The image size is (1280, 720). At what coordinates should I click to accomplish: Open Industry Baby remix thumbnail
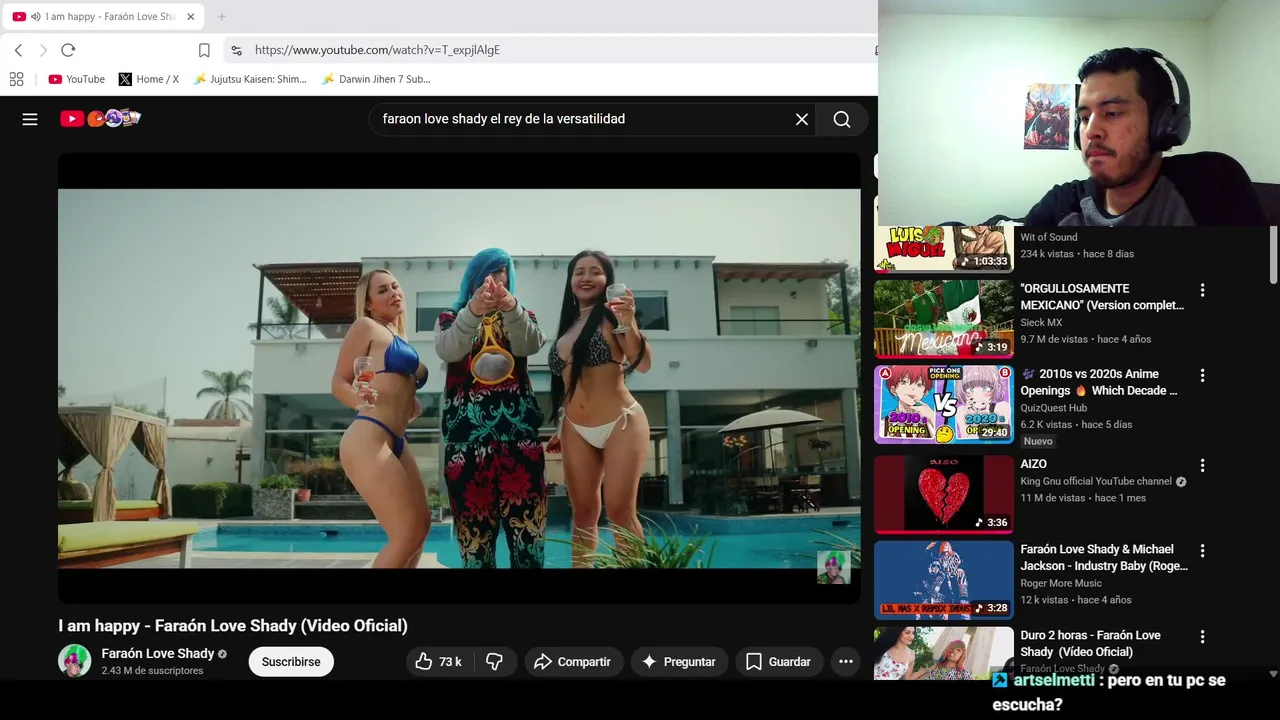point(944,580)
